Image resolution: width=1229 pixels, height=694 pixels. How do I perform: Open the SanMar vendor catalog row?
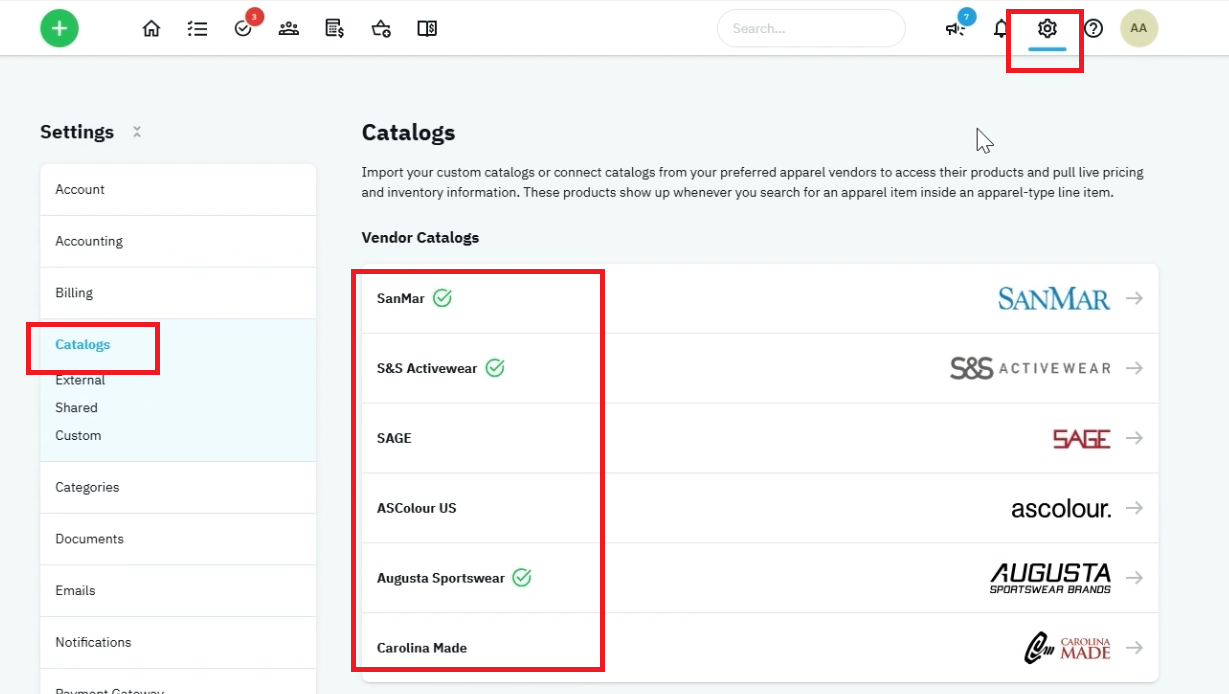coord(760,298)
